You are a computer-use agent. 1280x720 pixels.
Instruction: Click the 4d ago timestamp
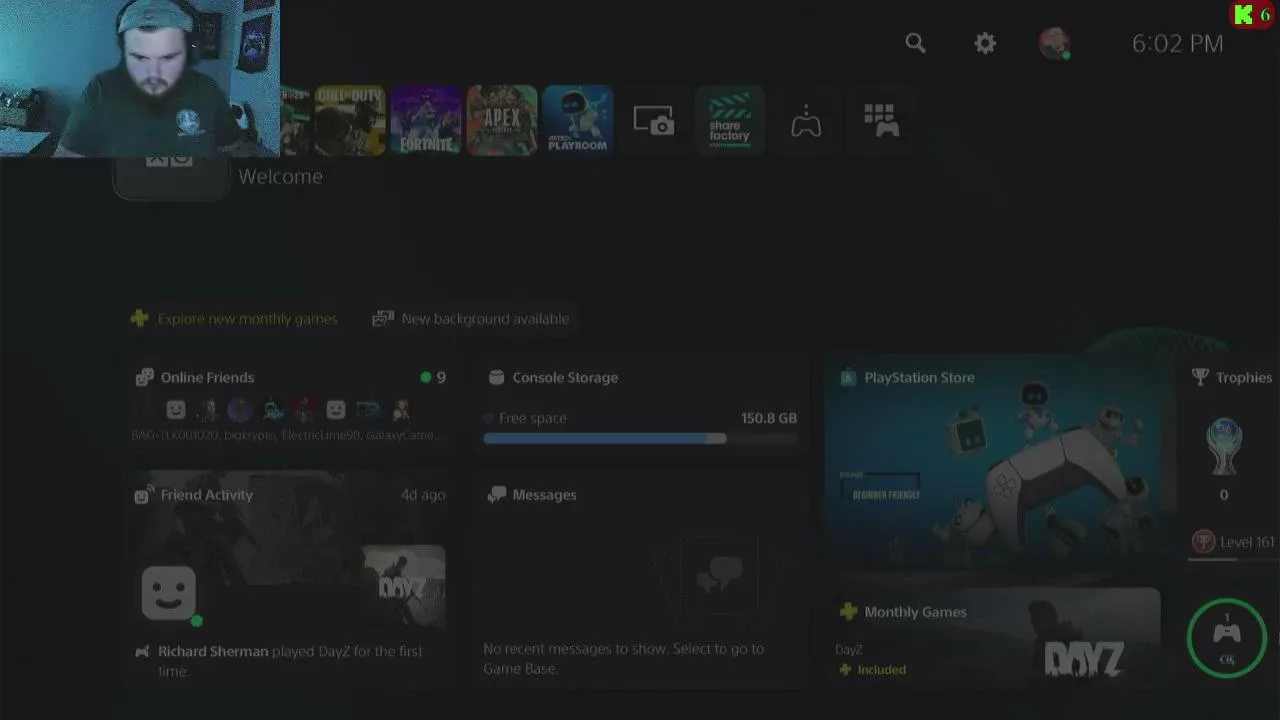point(423,494)
